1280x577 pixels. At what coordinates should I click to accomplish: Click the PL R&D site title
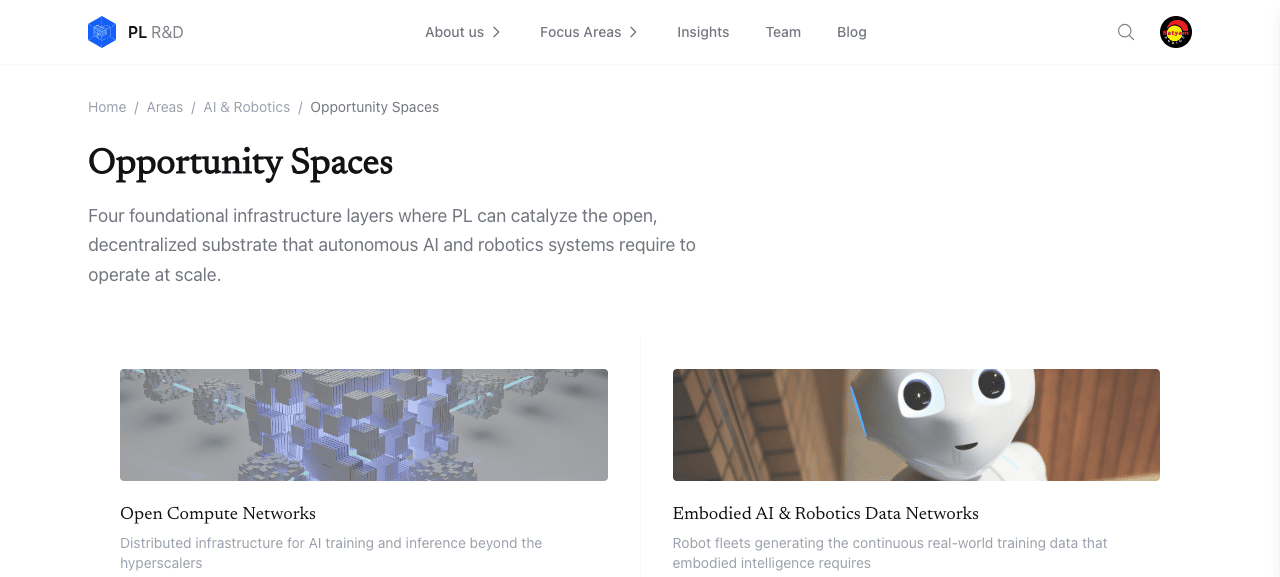click(x=155, y=32)
